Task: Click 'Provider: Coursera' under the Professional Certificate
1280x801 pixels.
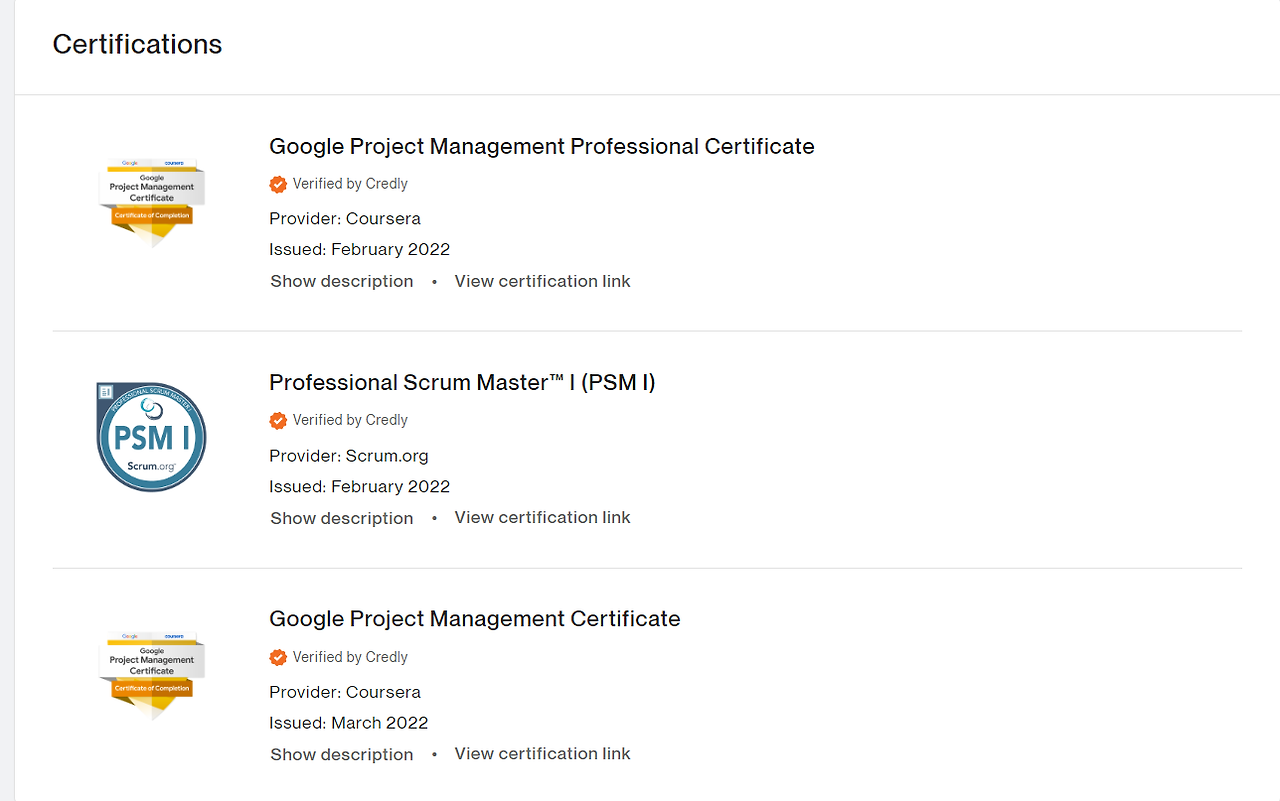Action: click(345, 218)
